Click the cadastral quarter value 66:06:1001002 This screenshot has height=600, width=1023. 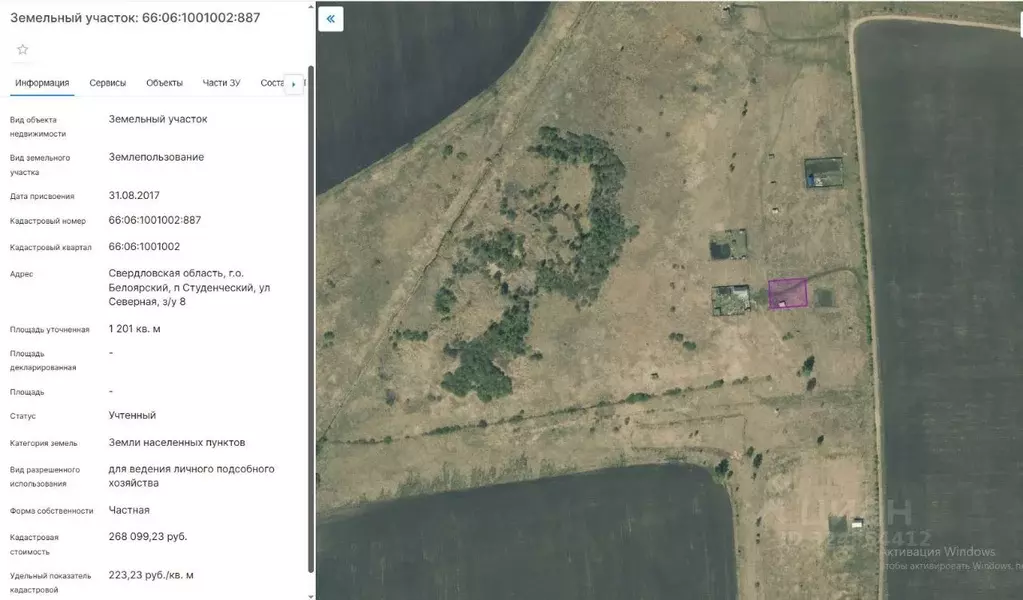(144, 246)
